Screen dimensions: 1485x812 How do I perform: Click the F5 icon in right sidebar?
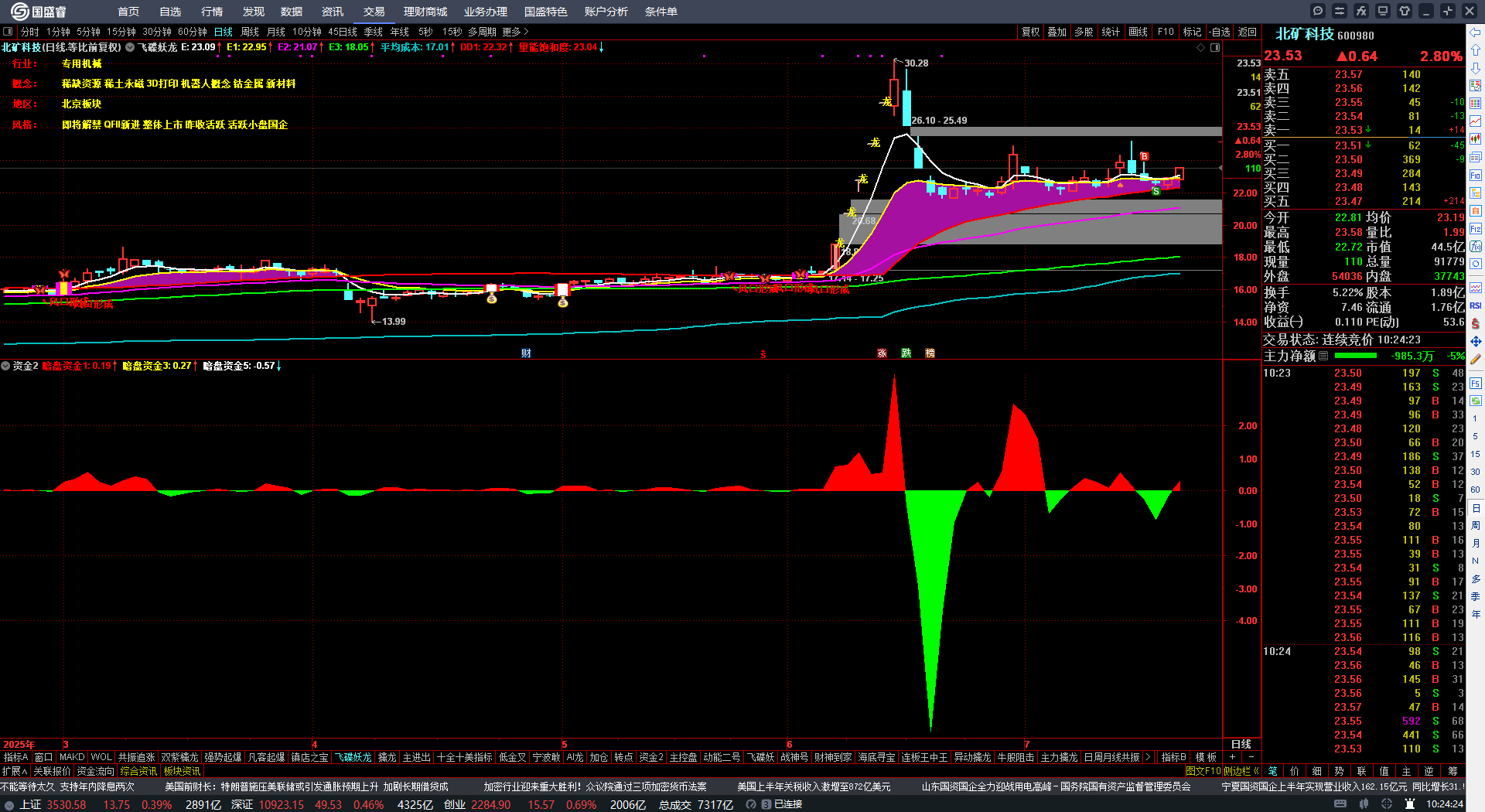tap(1476, 383)
